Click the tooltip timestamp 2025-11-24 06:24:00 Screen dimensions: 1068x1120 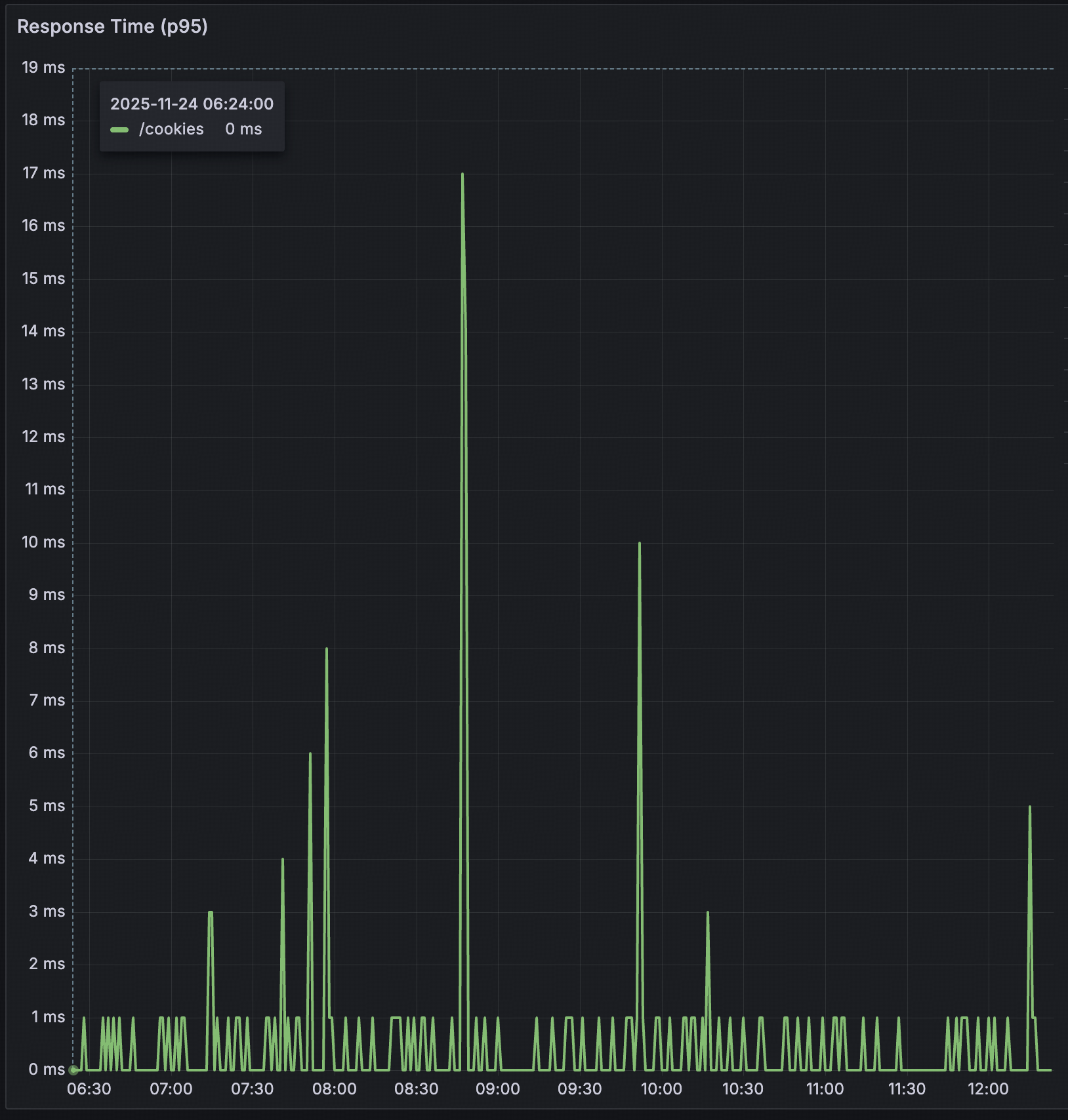(192, 104)
